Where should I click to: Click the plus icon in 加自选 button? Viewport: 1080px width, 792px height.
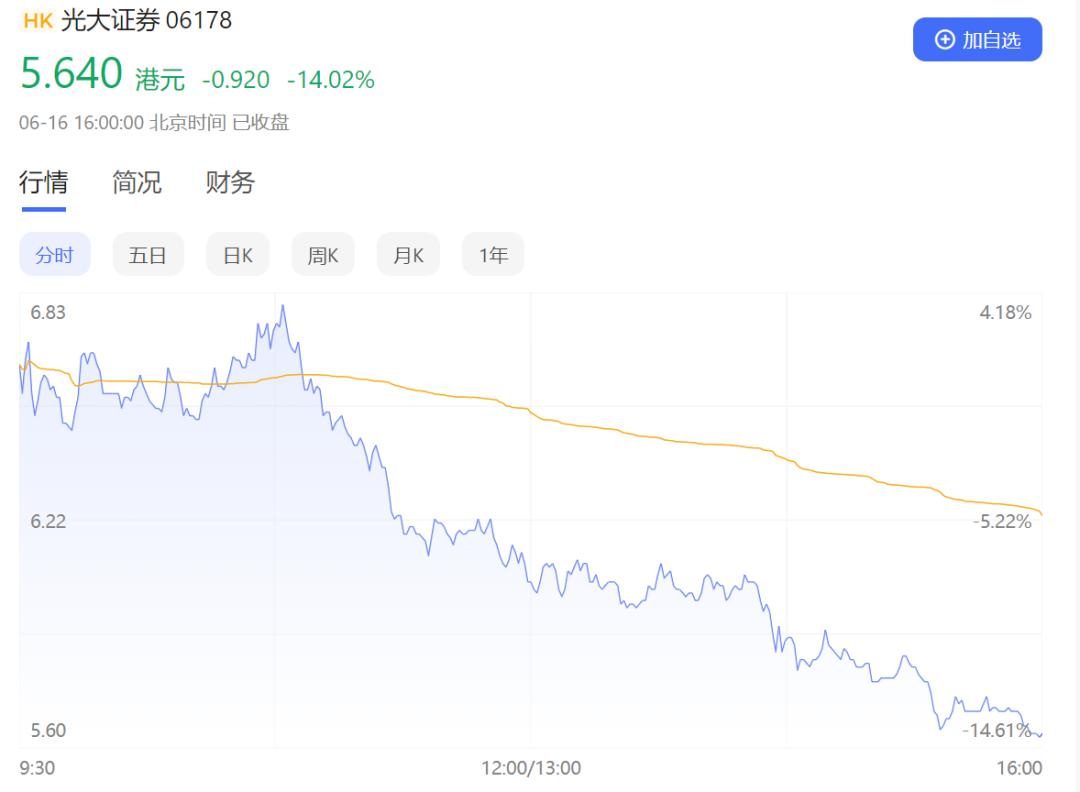(944, 40)
